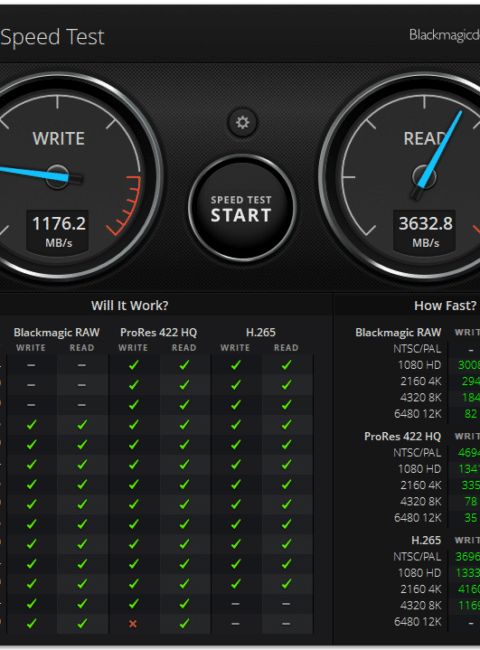Viewport: 480px width, 650px height.
Task: Open settings with the gear icon
Action: (242, 123)
